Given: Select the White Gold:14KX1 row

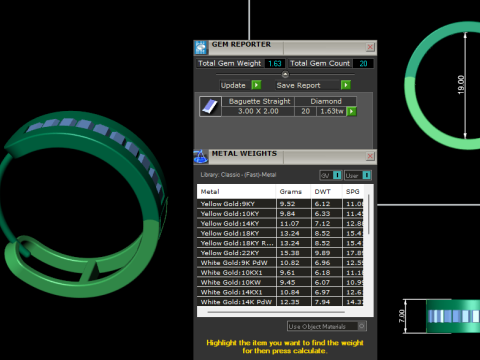Looking at the screenshot, I should [280, 292].
